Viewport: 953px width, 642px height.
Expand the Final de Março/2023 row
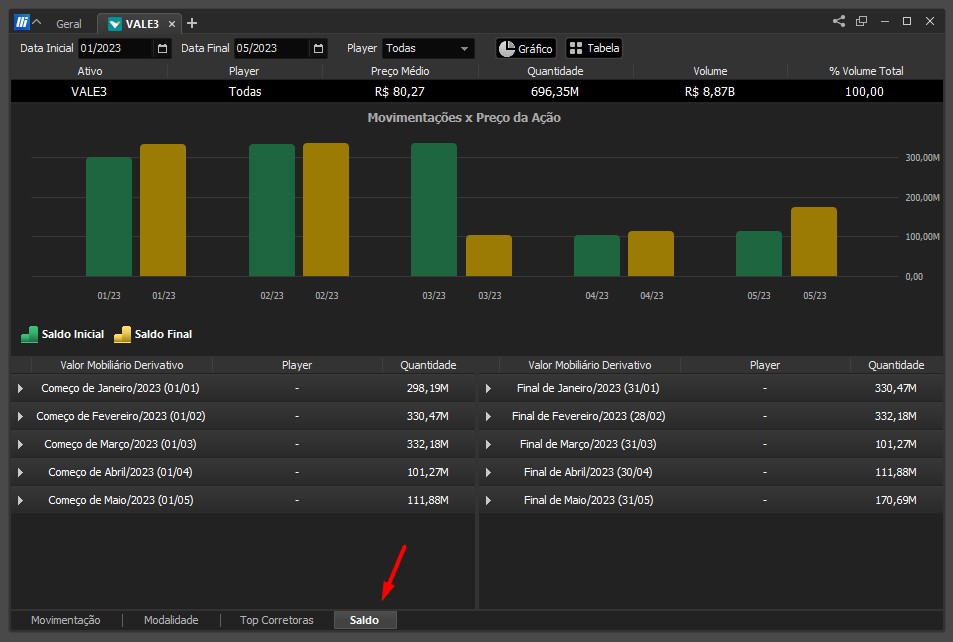click(488, 444)
